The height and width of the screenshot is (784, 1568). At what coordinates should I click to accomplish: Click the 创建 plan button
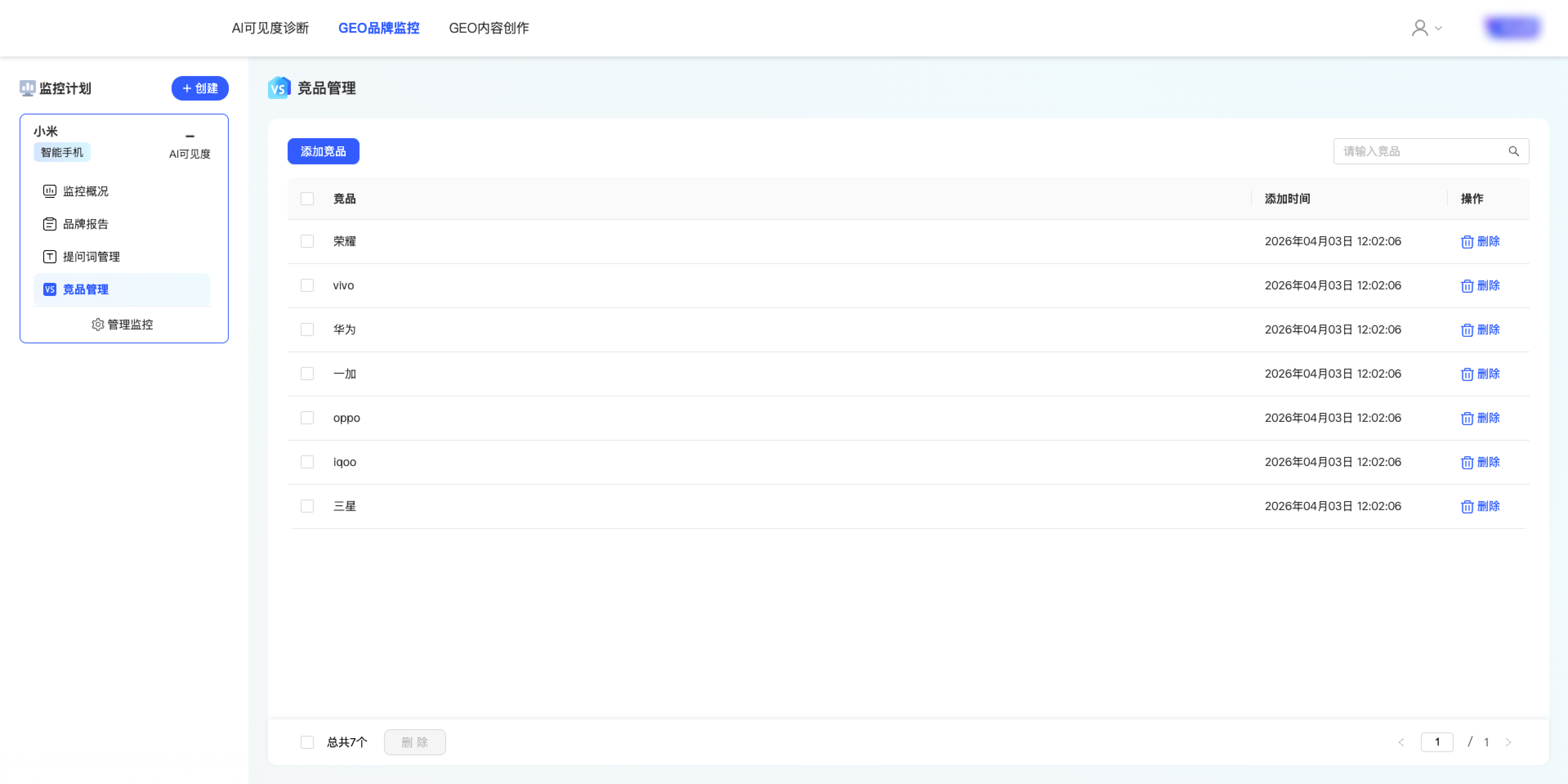click(200, 88)
